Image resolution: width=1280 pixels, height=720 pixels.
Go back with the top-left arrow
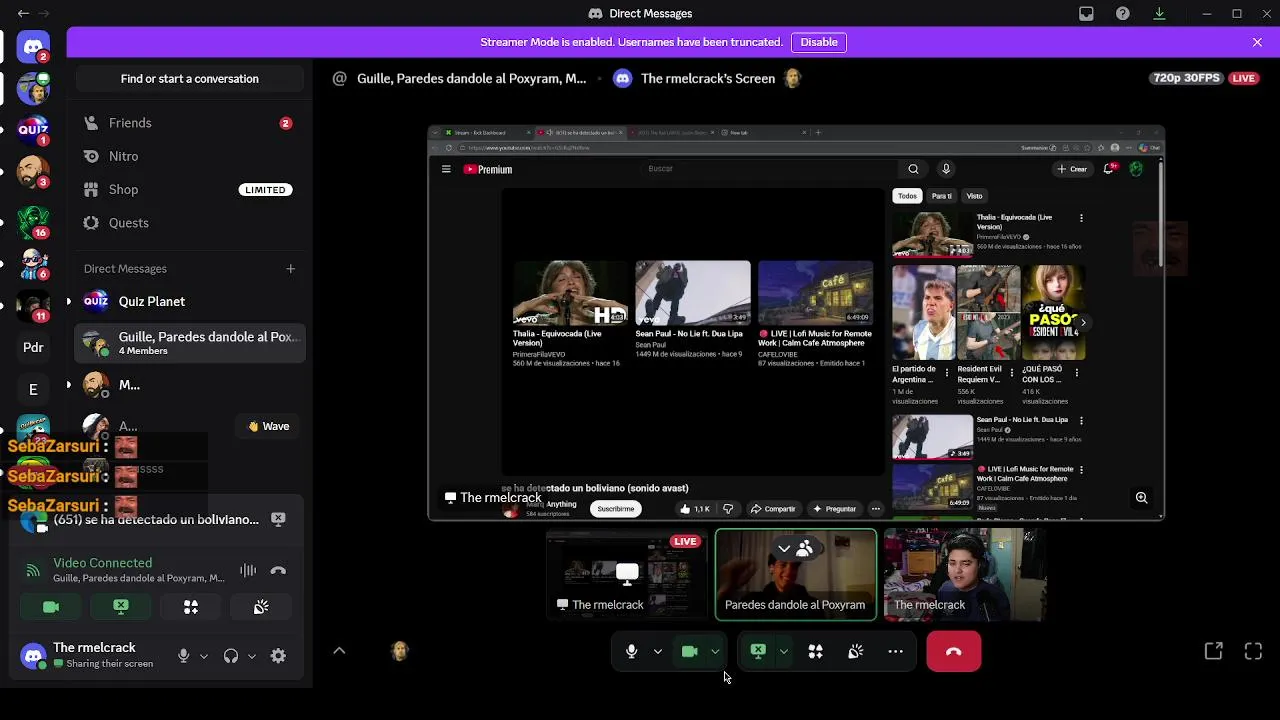[23, 13]
